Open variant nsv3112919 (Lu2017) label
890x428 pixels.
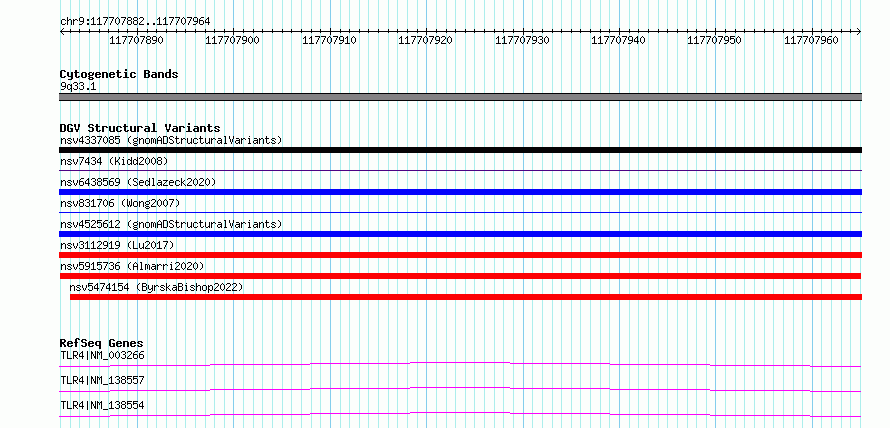click(117, 245)
